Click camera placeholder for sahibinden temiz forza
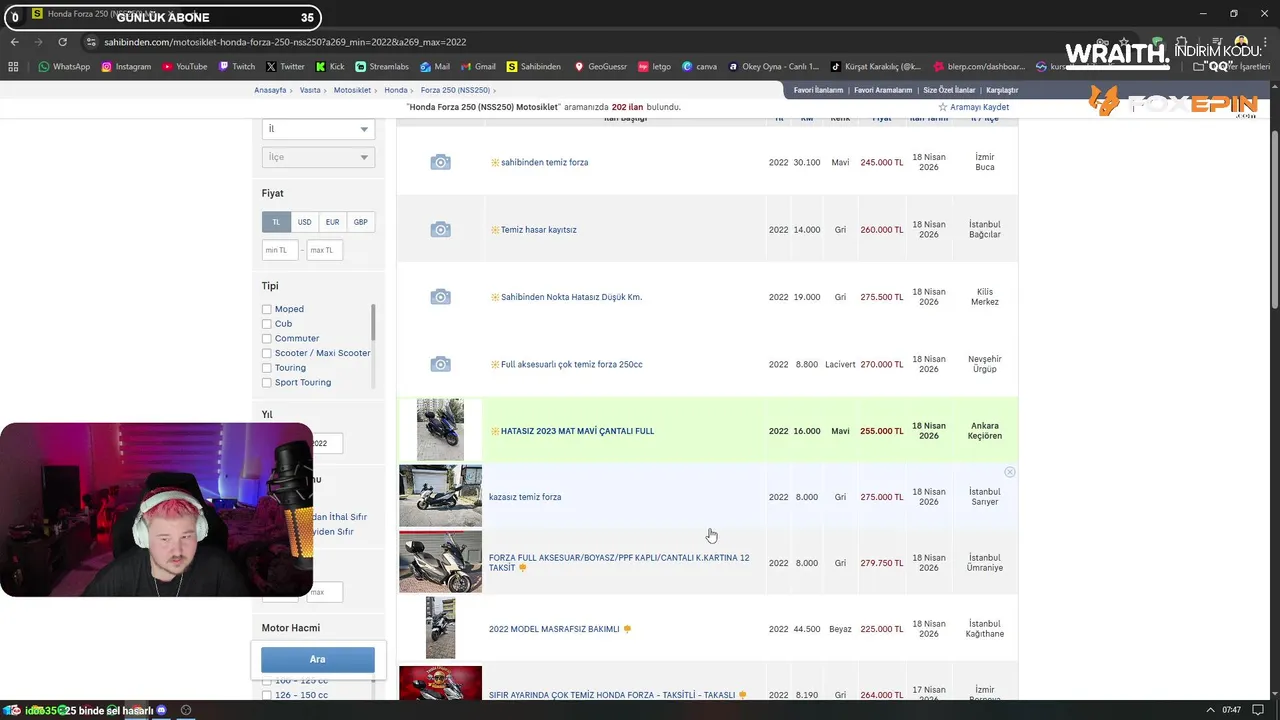Screen dimensions: 1280x720 440,162
